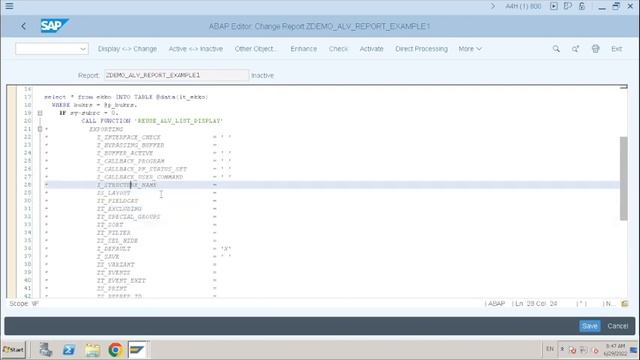This screenshot has height=360, width=640.
Task: Open the hamburger menu at top left
Action: point(9,6)
